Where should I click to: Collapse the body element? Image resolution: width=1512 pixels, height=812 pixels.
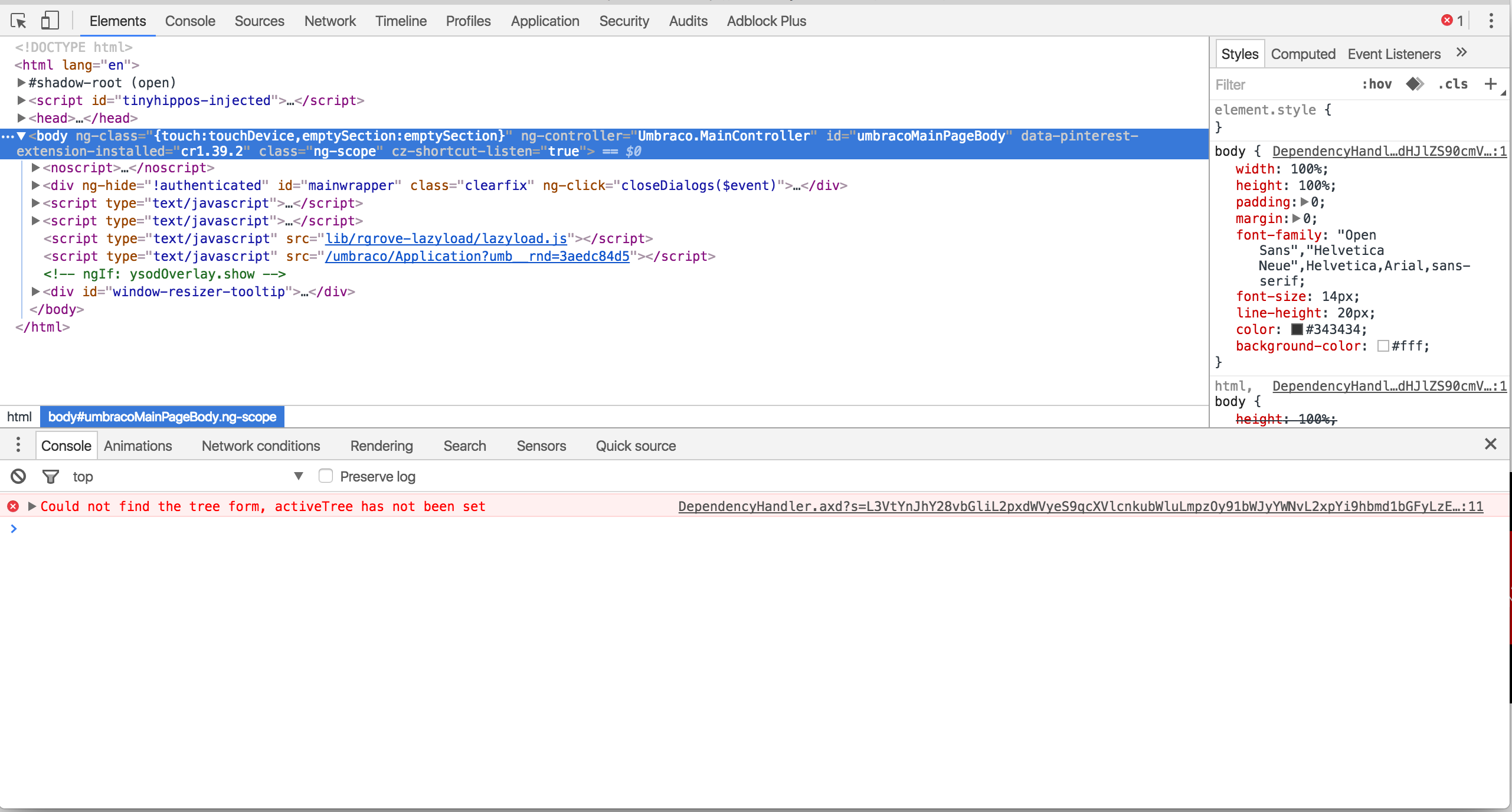tap(21, 136)
